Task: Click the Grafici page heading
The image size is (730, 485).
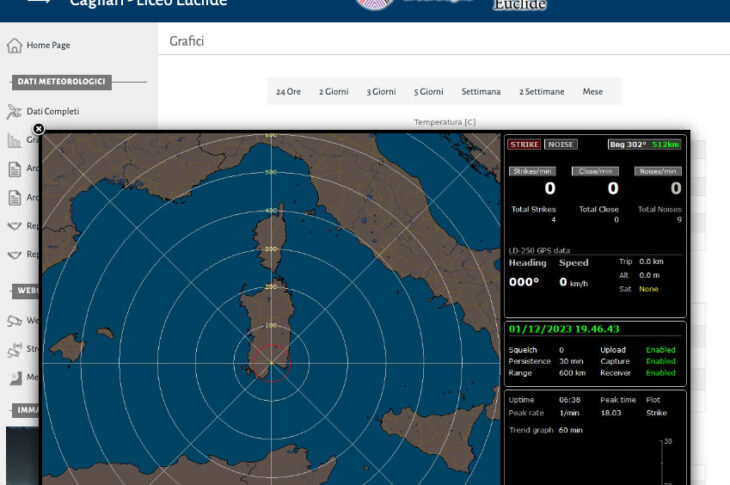Action: point(186,41)
